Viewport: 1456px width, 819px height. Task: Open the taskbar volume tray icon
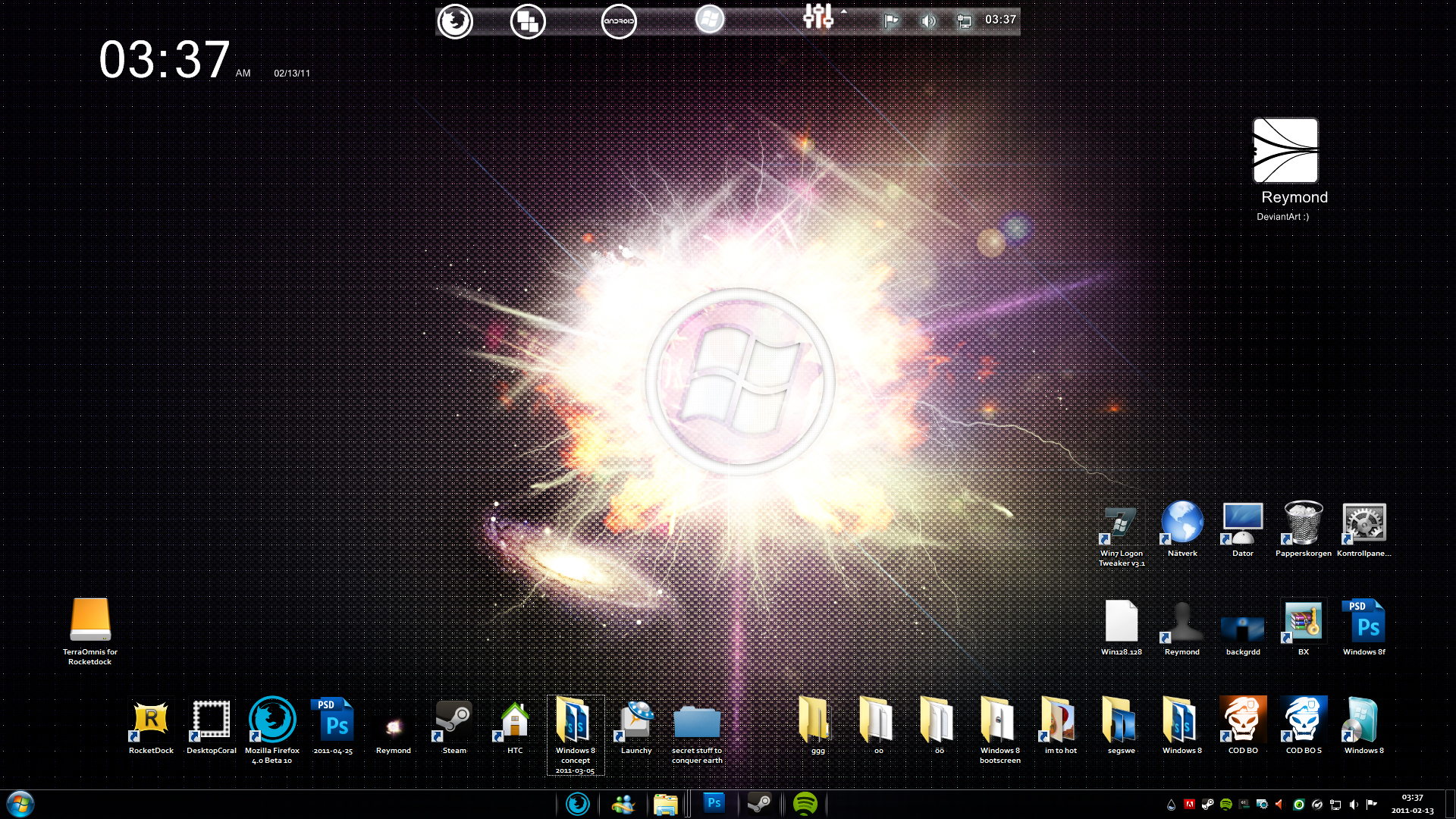coord(1354,805)
